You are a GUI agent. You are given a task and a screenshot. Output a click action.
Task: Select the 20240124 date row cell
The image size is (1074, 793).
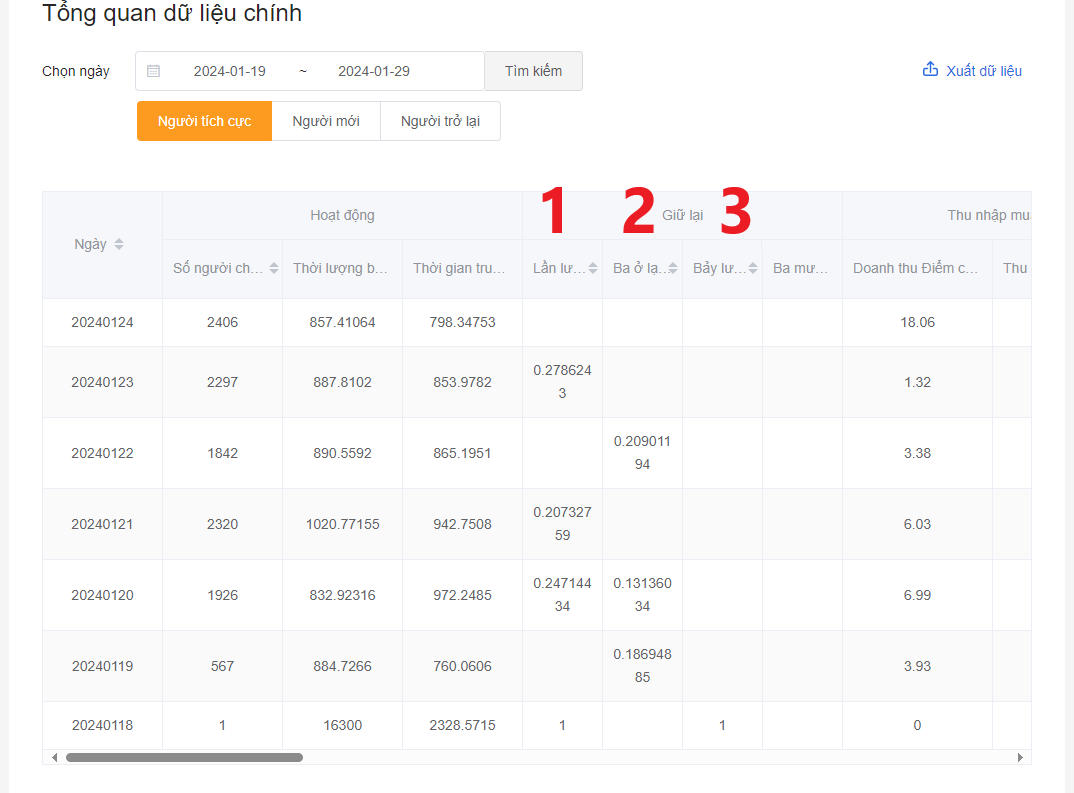point(102,323)
